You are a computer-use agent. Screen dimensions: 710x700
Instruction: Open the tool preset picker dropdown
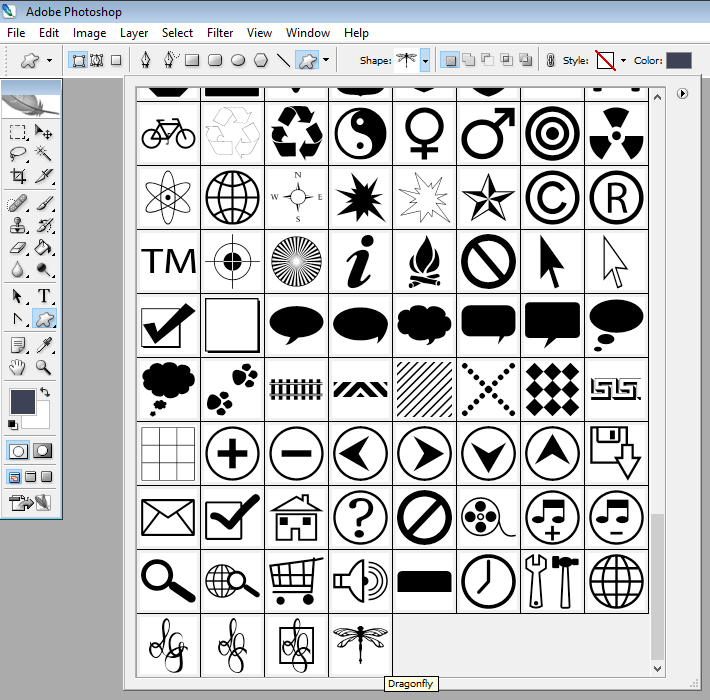click(49, 60)
